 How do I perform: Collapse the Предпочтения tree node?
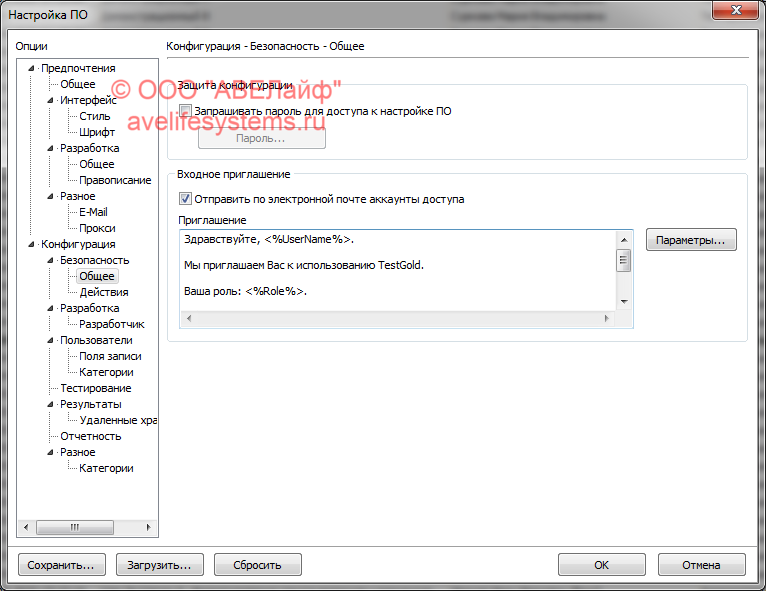click(31, 68)
